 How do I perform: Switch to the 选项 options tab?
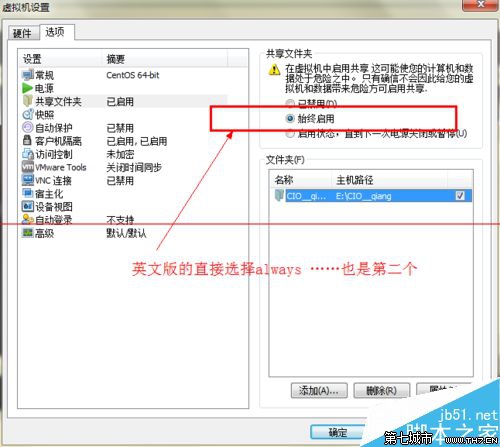[55, 32]
